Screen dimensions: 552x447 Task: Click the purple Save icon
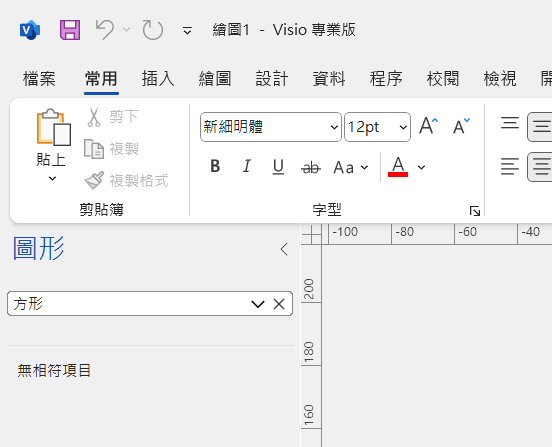pos(70,30)
